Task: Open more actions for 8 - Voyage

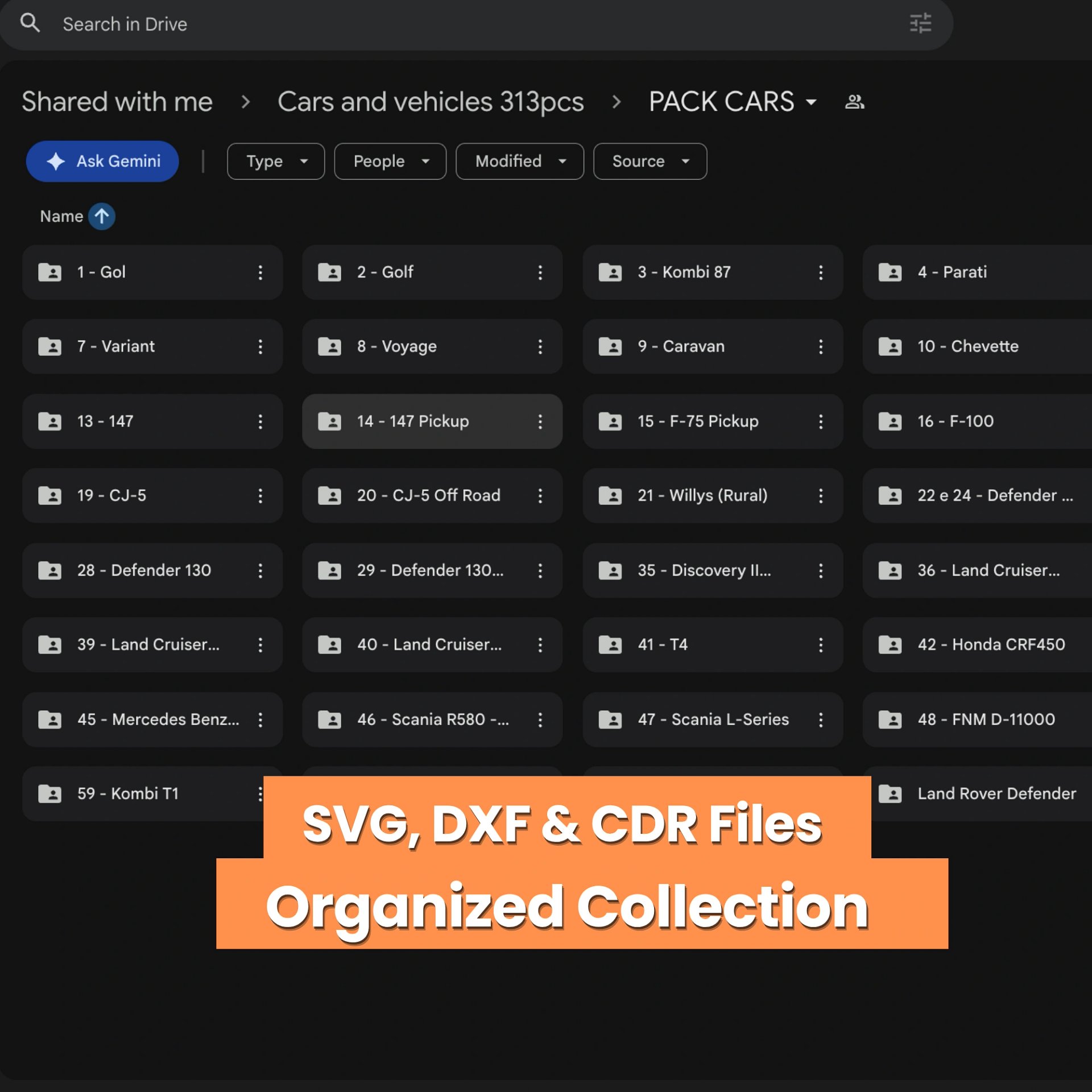Action: coord(540,346)
